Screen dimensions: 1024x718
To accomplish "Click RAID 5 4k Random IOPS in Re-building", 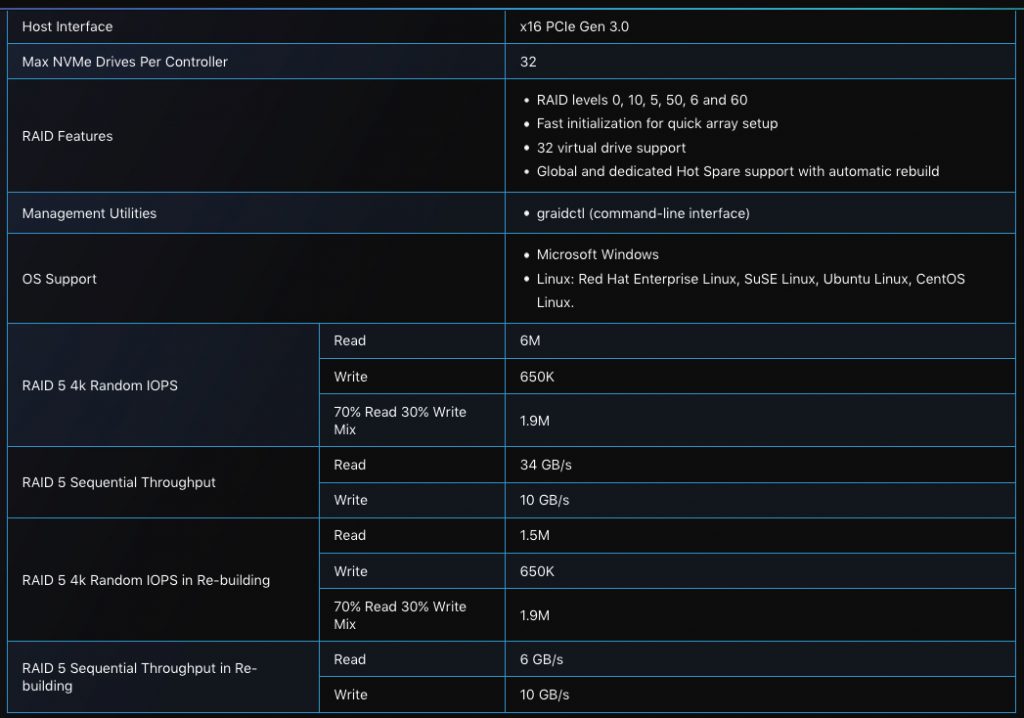I will (146, 580).
